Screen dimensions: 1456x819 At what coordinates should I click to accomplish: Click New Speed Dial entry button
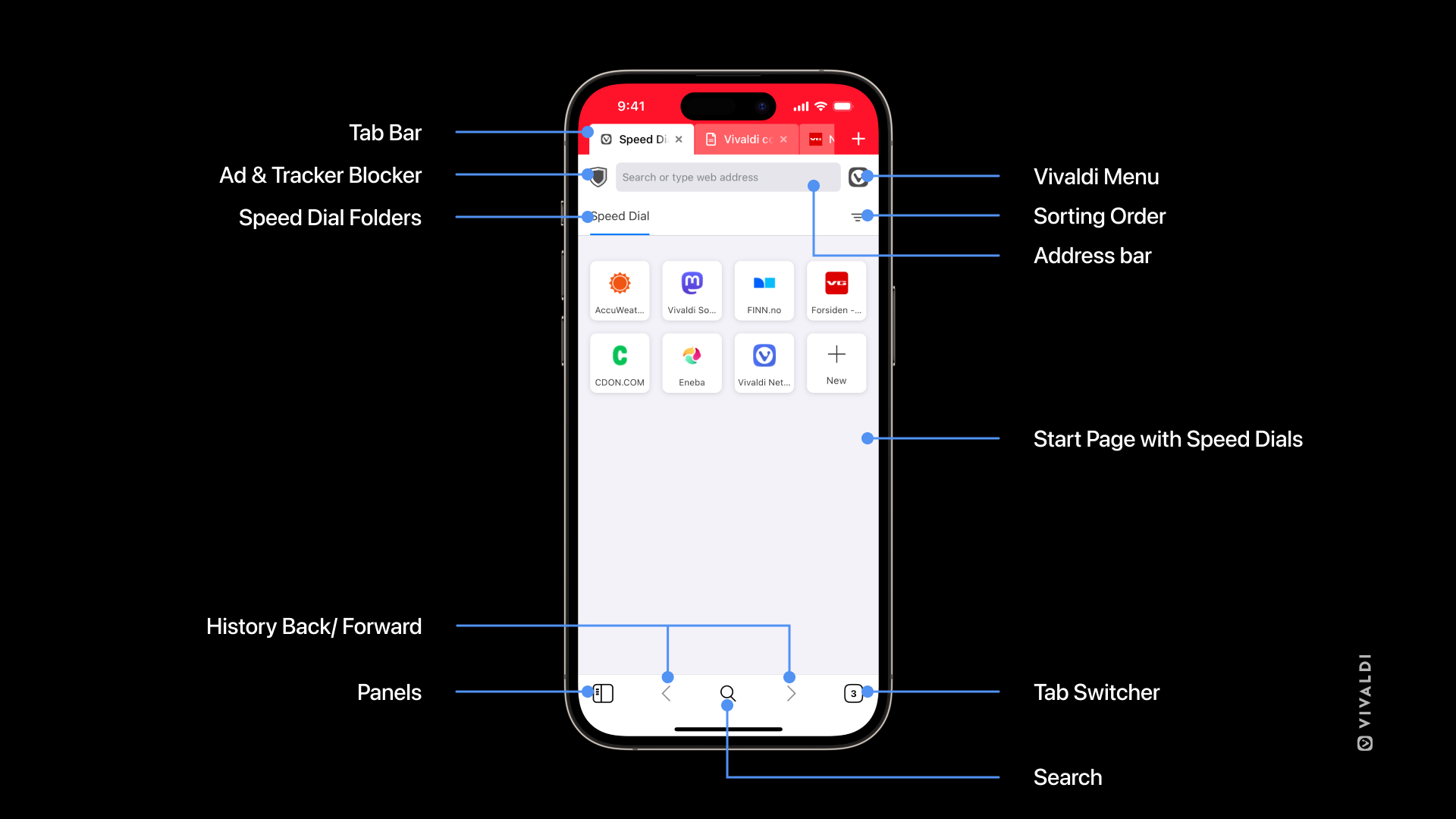tap(836, 362)
